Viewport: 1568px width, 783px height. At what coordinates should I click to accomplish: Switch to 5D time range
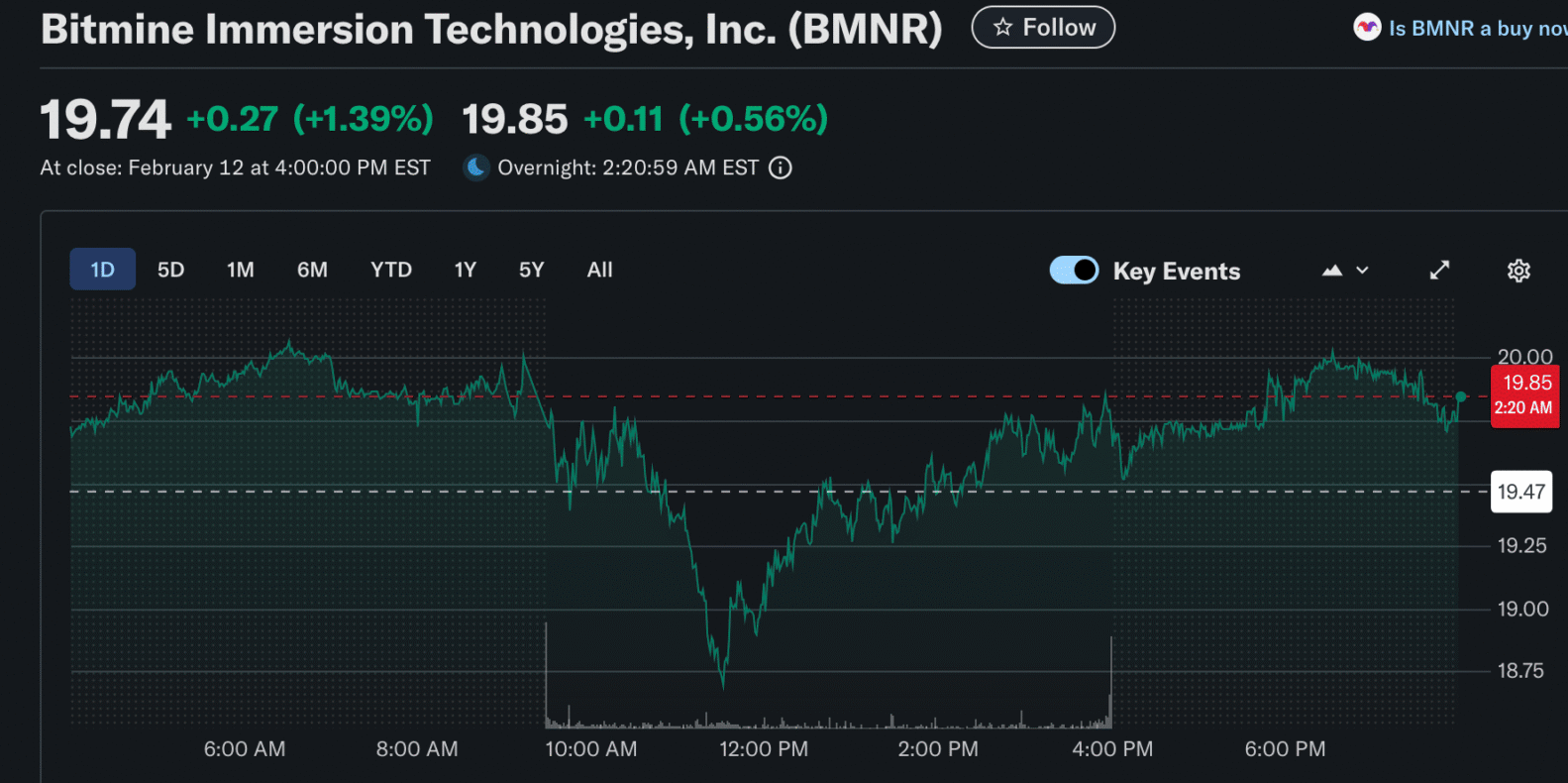[170, 270]
